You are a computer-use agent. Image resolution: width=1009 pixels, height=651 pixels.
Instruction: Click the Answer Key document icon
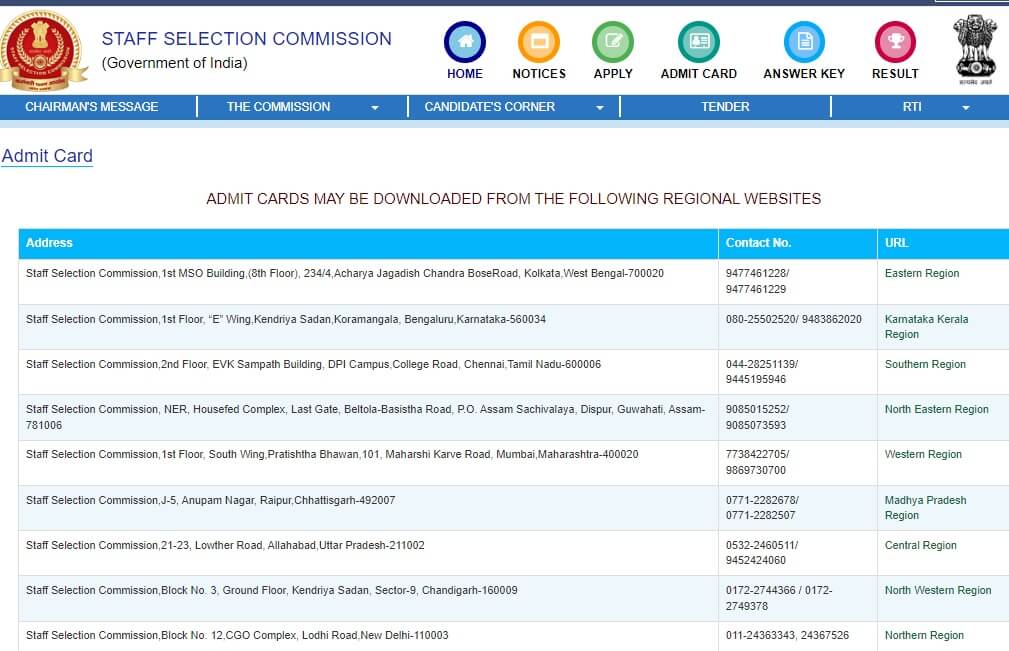[x=804, y=42]
